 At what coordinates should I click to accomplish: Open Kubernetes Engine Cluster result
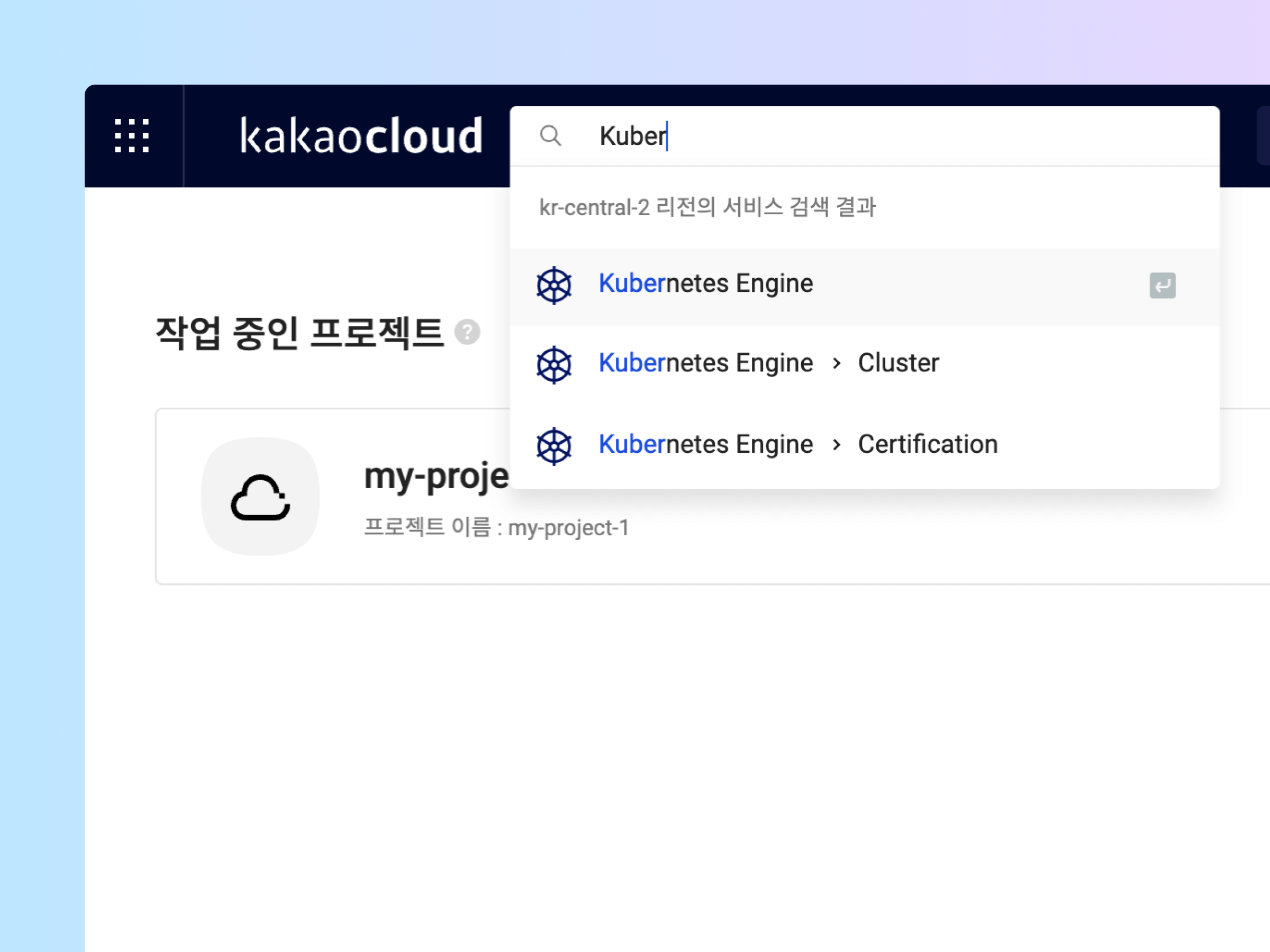click(865, 364)
